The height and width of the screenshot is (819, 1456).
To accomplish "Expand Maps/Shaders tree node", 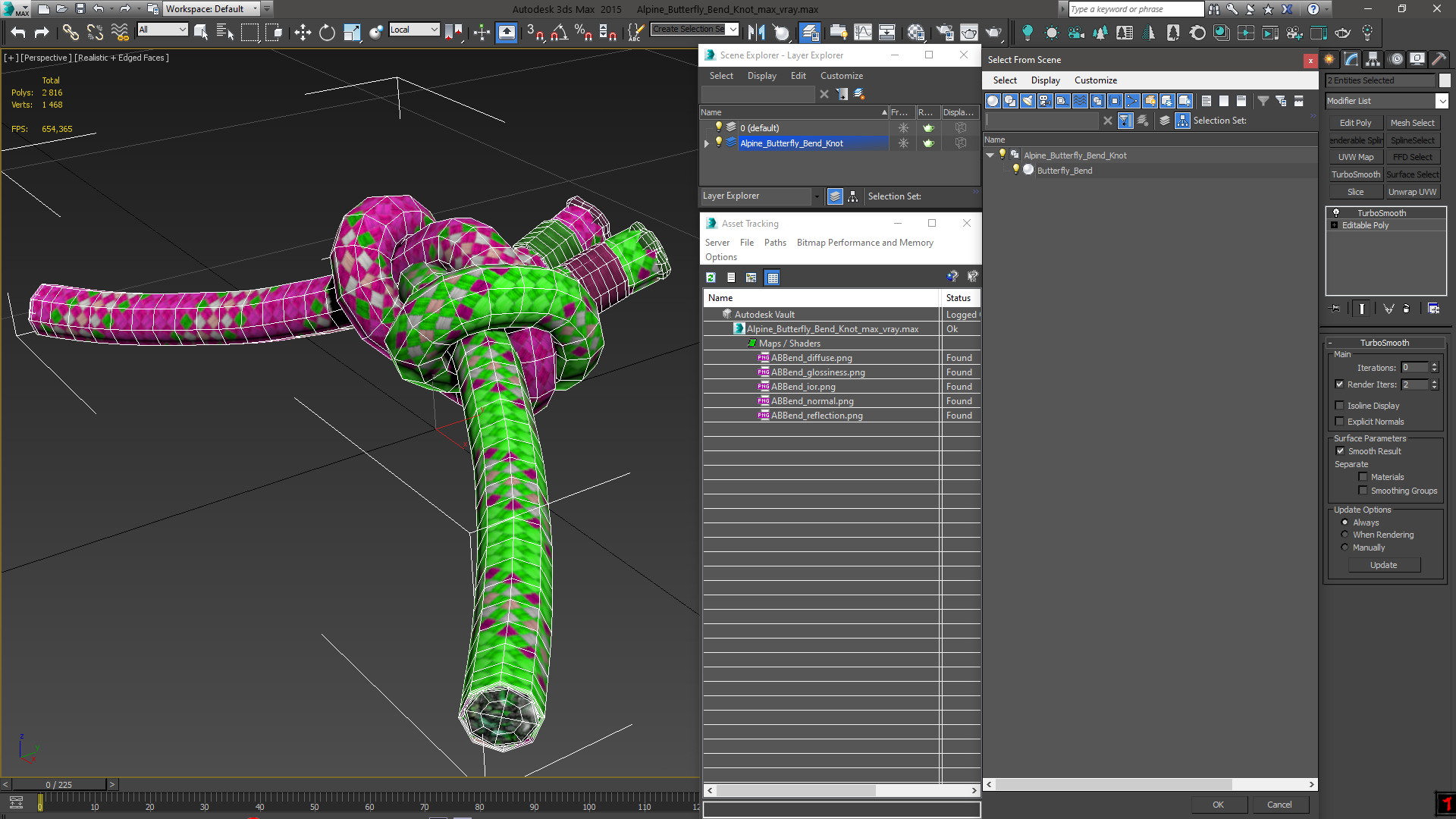I will pyautogui.click(x=751, y=343).
